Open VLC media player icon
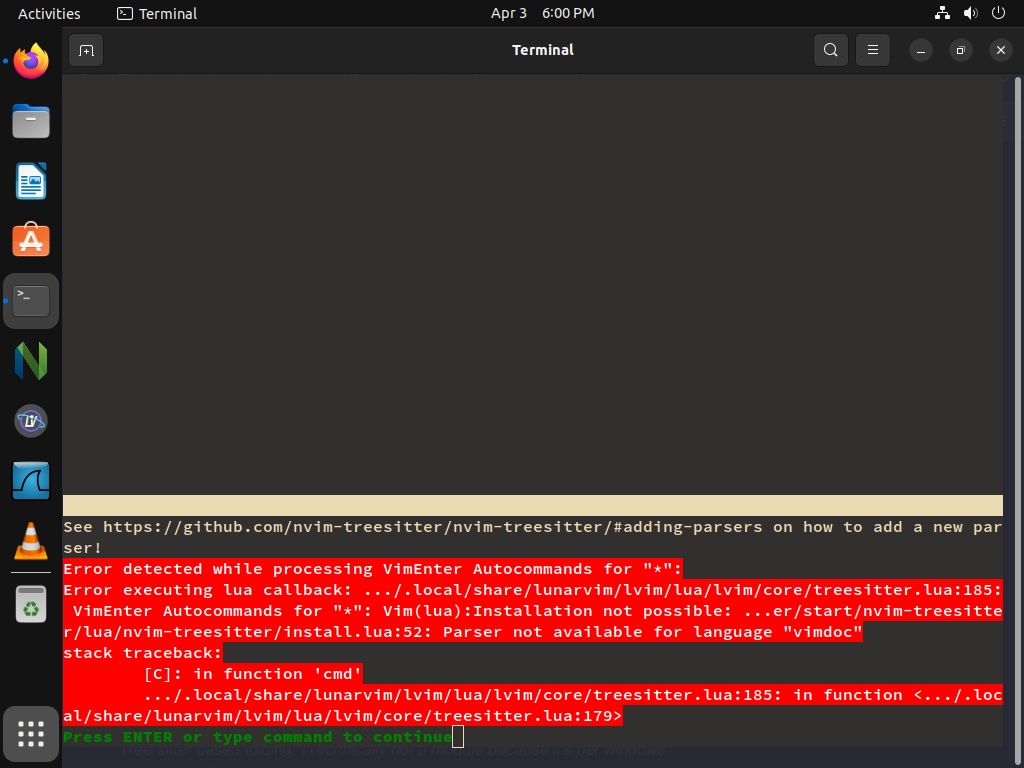The width and height of the screenshot is (1024, 768). (x=31, y=541)
